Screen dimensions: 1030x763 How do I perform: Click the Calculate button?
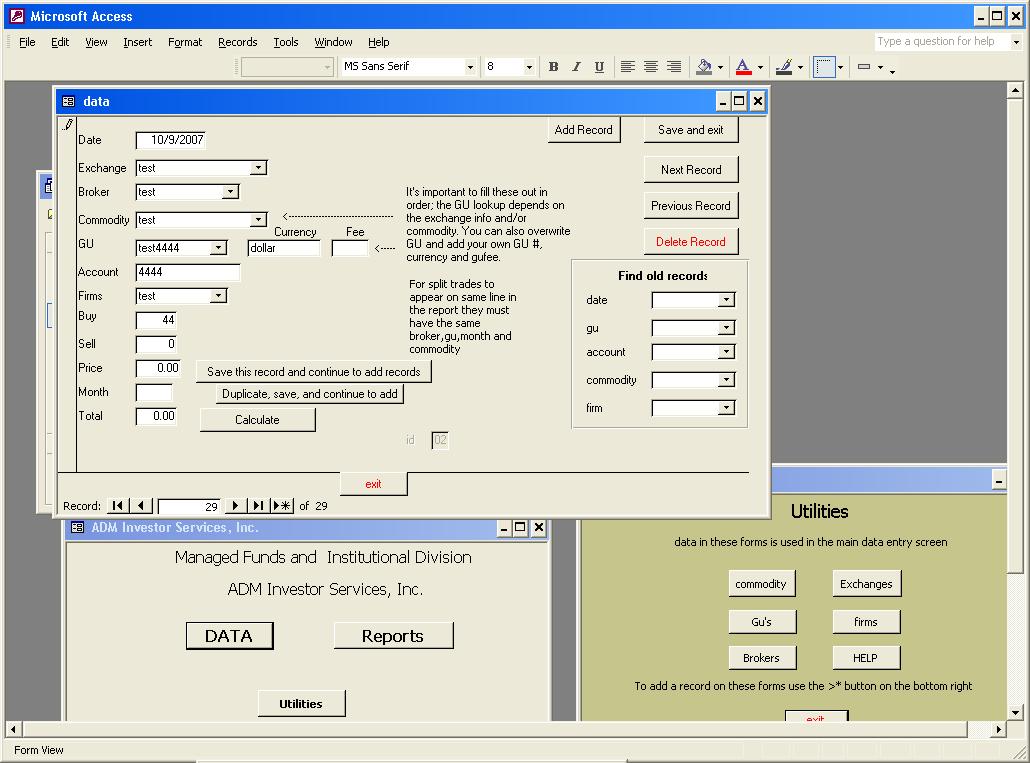click(258, 420)
